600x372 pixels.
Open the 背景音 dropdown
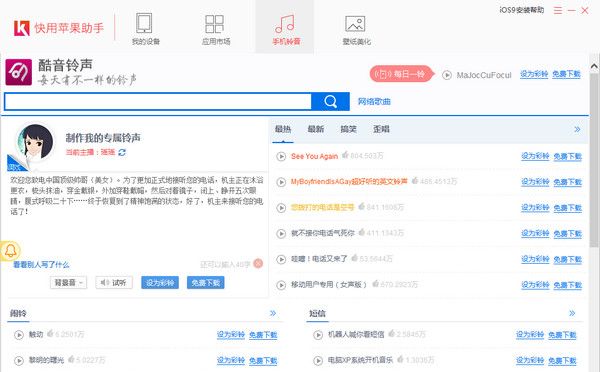68,282
